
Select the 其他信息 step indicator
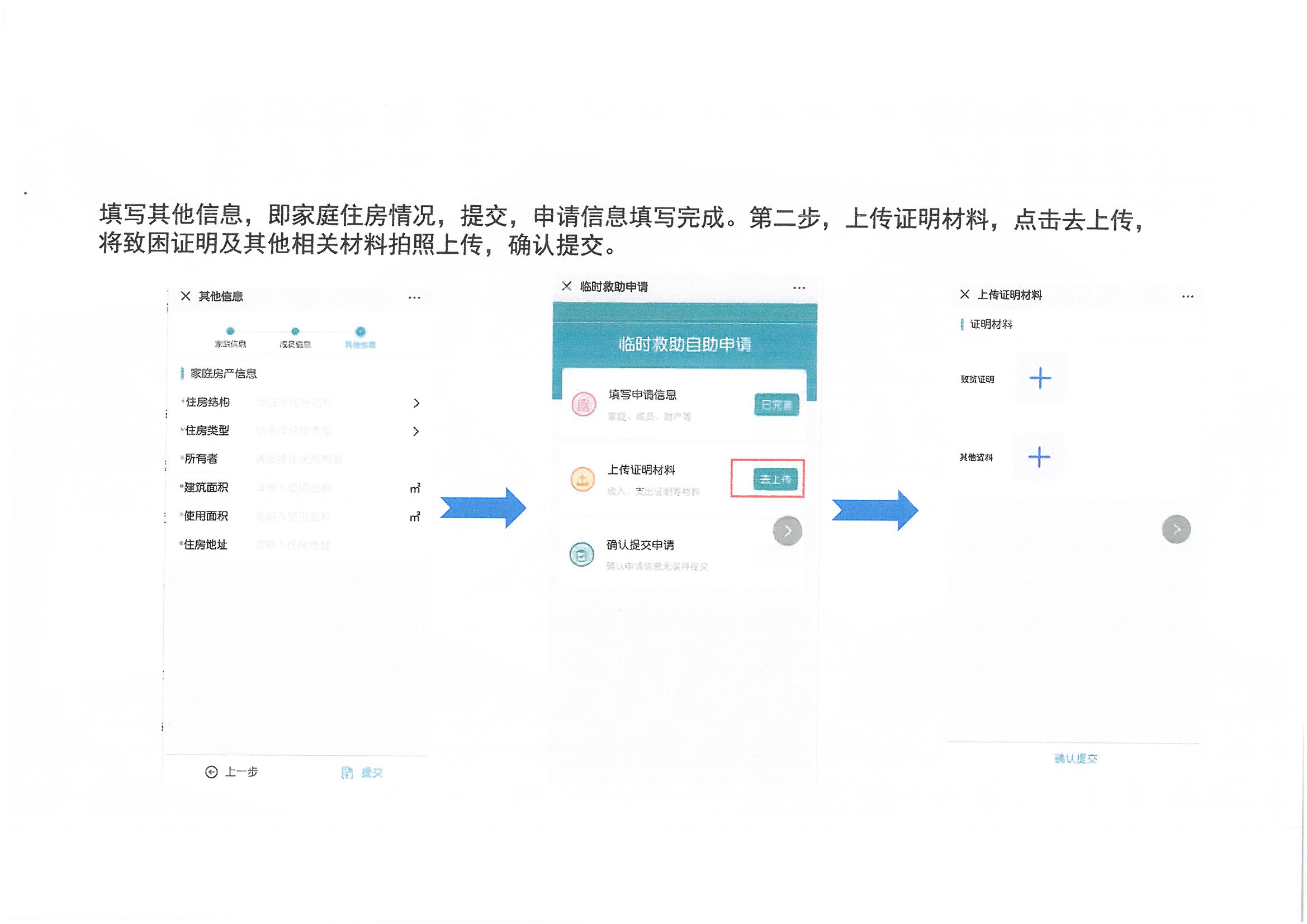(361, 332)
